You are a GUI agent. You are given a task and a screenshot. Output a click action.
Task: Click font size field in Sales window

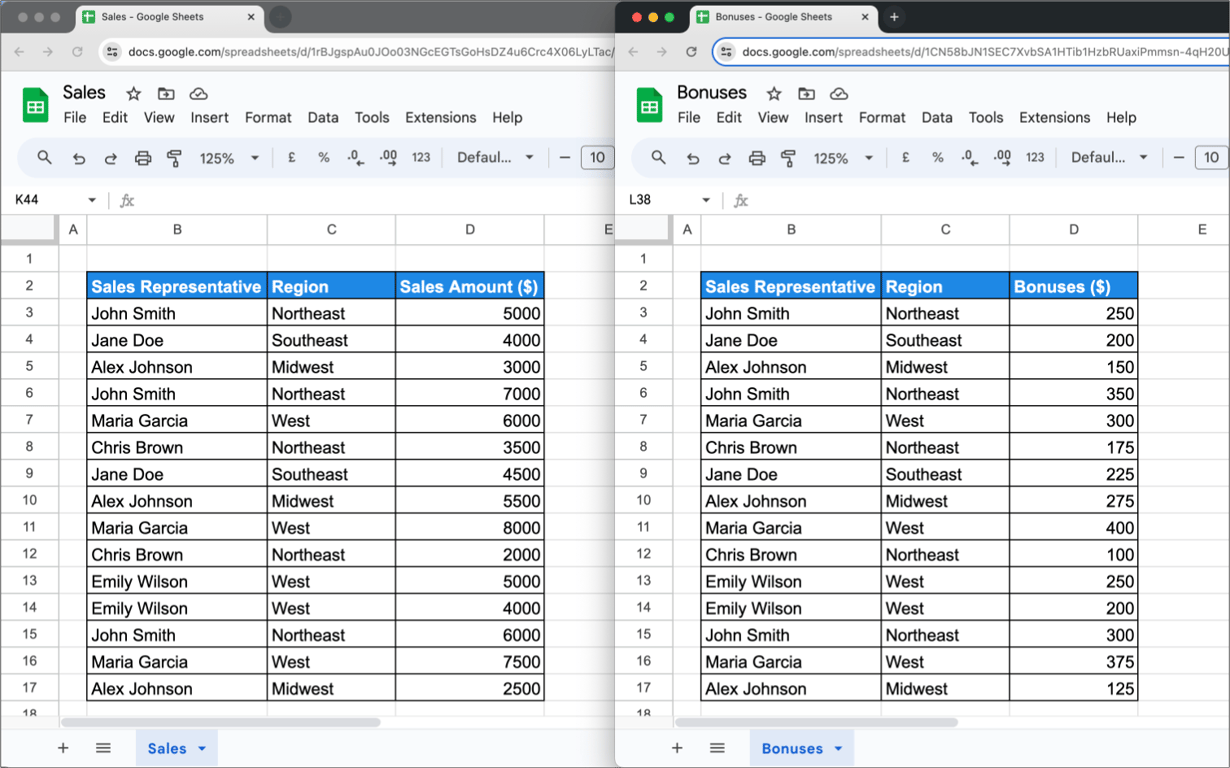pyautogui.click(x=597, y=158)
